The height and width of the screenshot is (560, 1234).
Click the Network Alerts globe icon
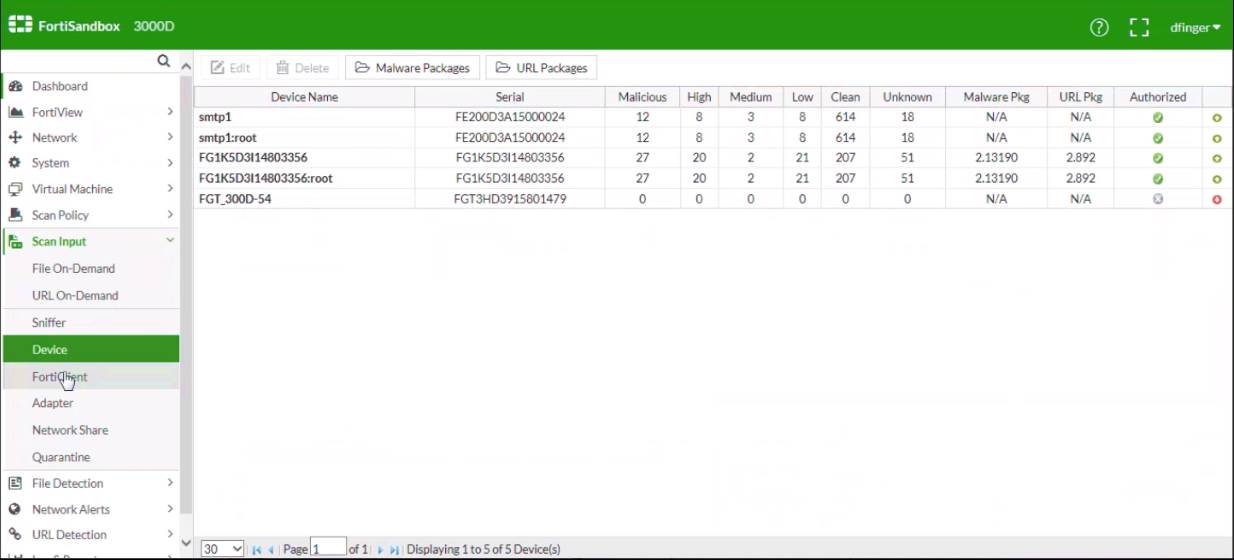(15, 509)
